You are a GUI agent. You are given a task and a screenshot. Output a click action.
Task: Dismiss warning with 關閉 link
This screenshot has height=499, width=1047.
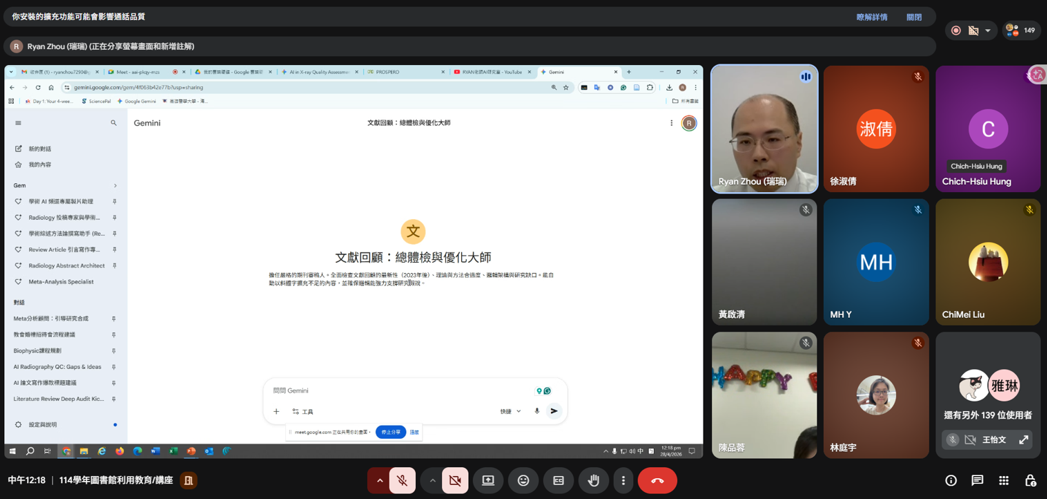point(914,17)
